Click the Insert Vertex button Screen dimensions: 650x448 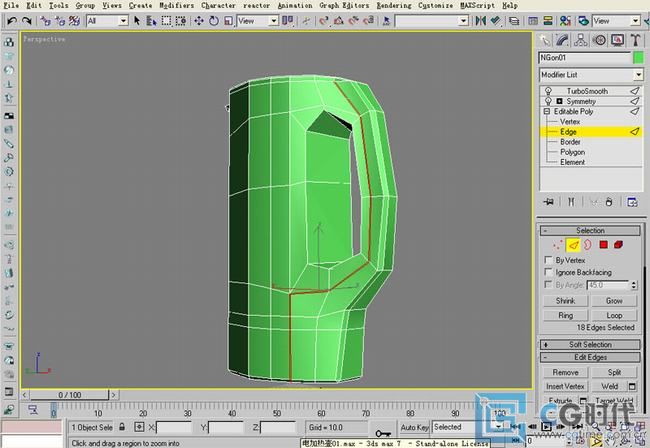565,386
